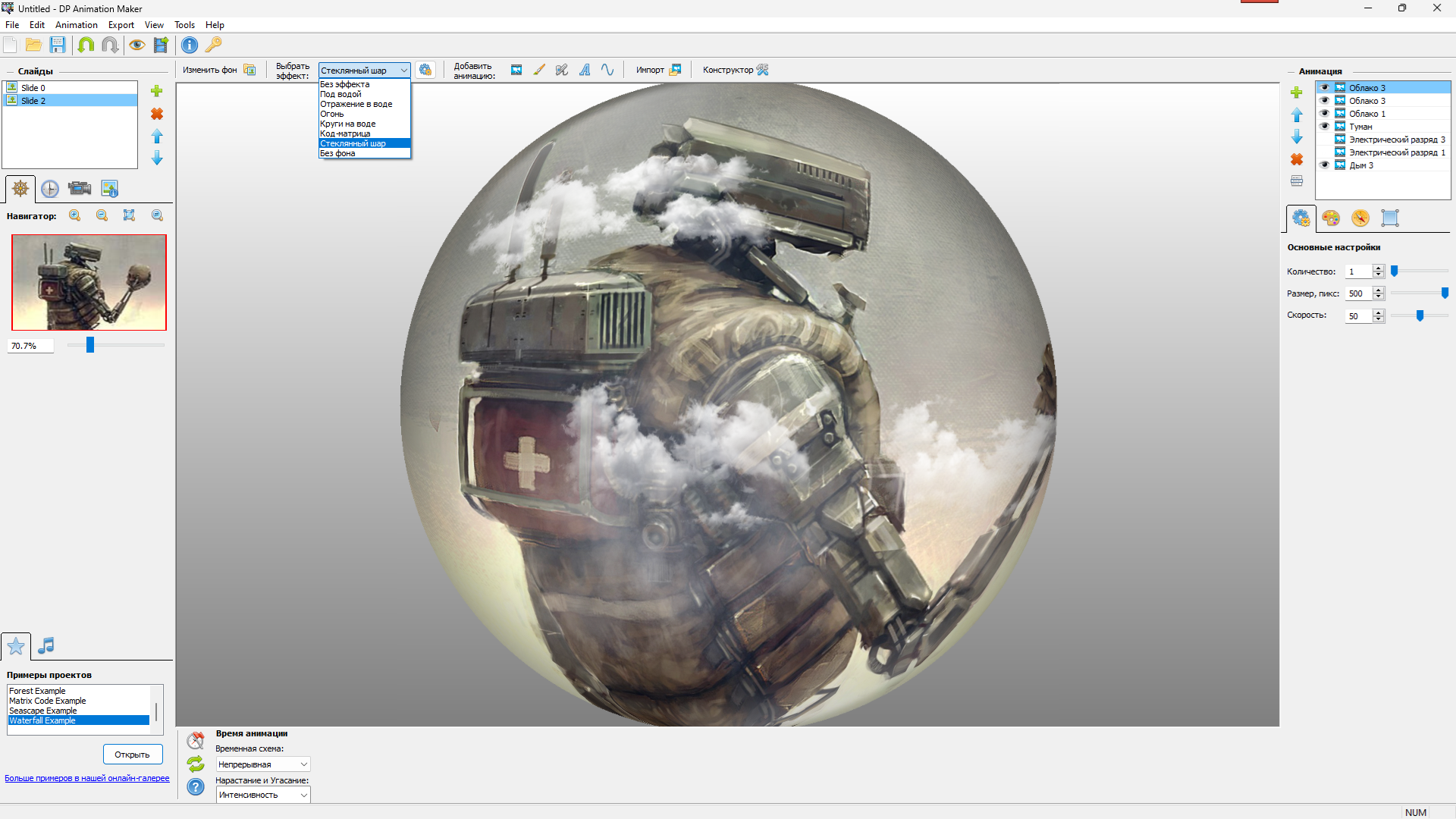Hide the selected Облако 3 animation layer

1325,88
